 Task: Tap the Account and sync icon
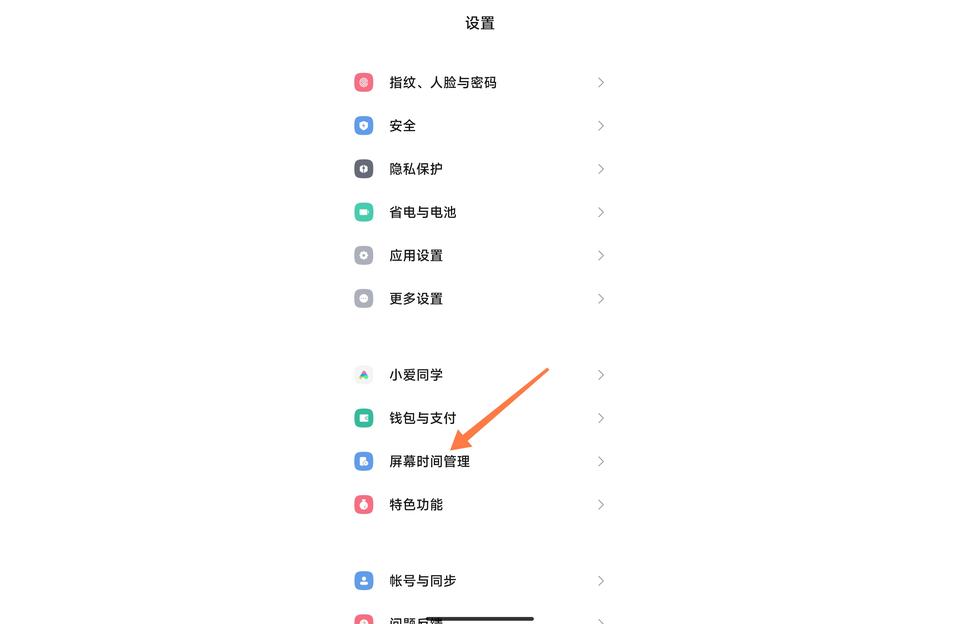364,581
